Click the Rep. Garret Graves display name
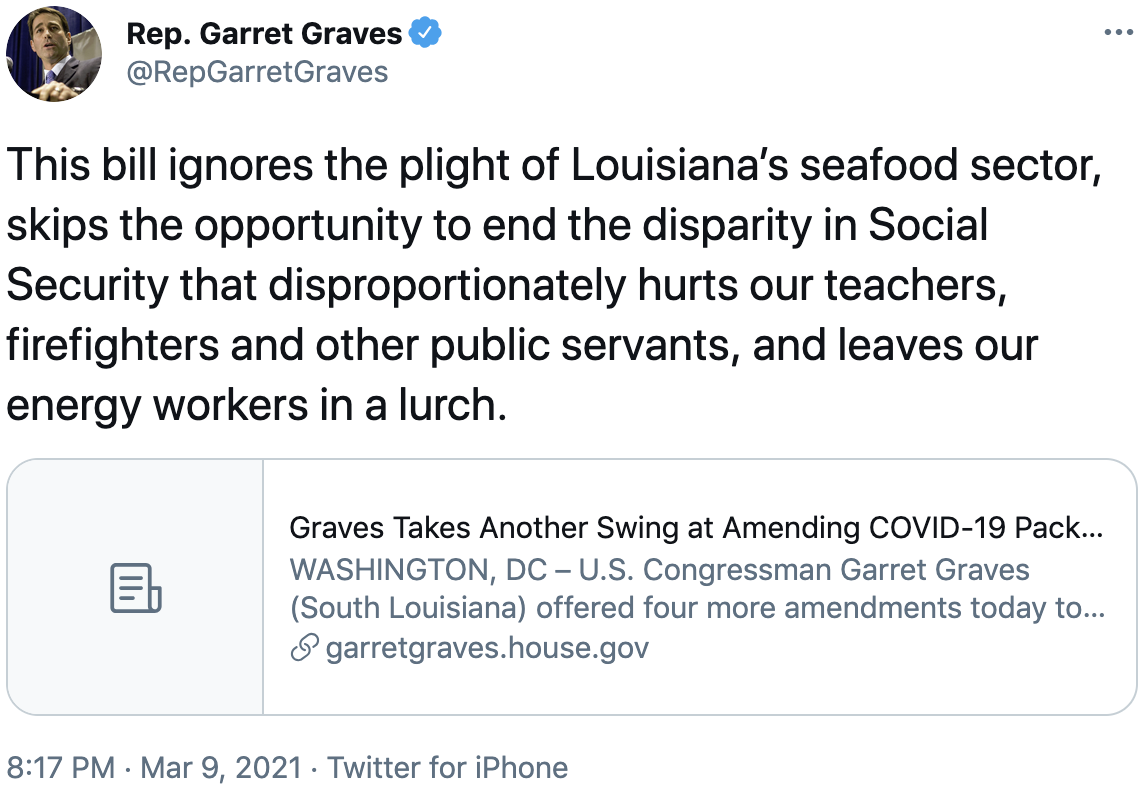 click(264, 34)
